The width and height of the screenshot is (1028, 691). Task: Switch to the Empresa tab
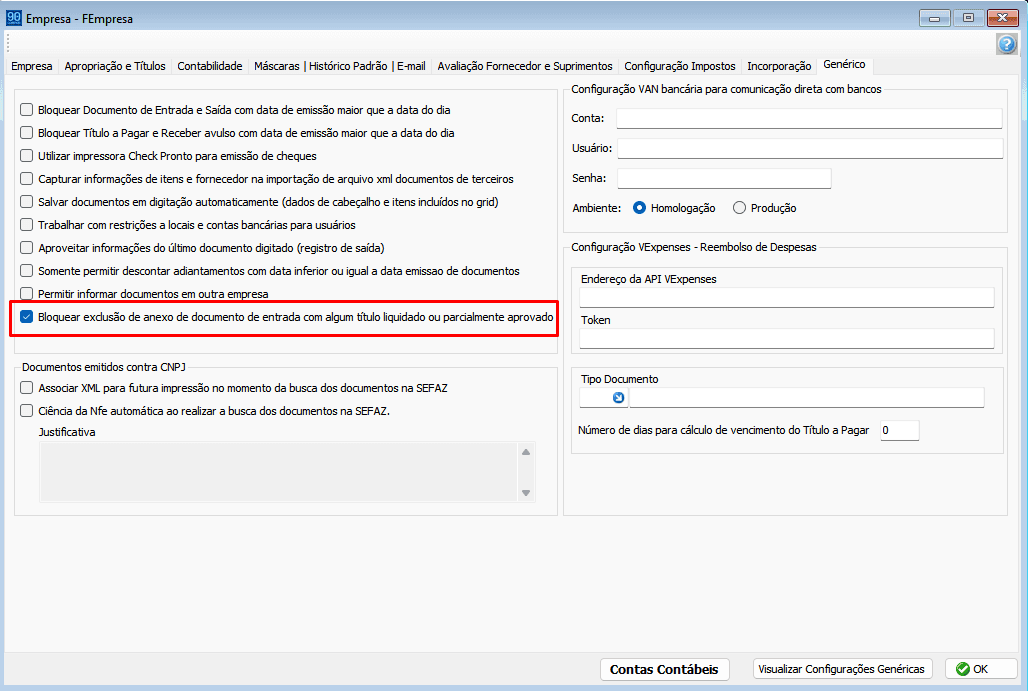coord(31,66)
